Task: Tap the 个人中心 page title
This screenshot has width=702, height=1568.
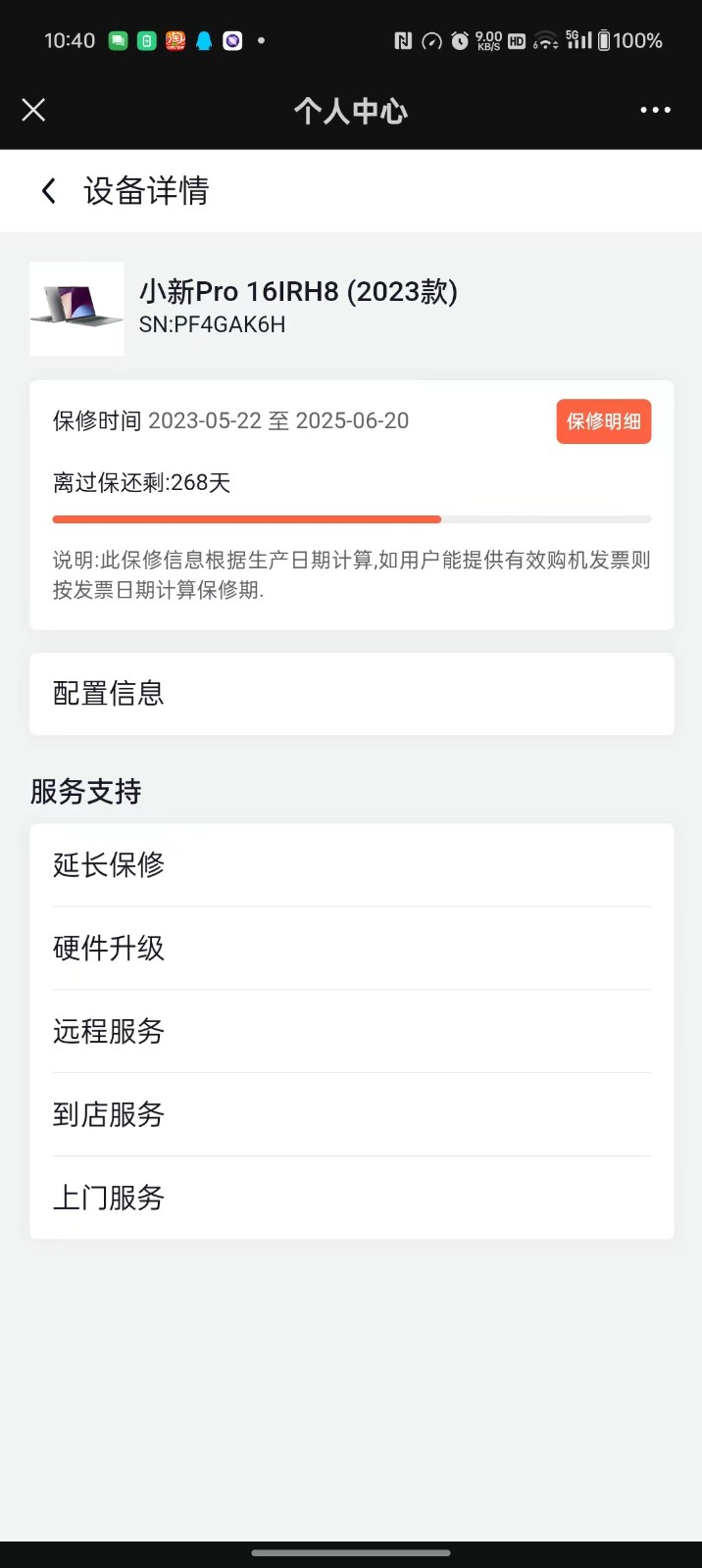Action: (351, 111)
